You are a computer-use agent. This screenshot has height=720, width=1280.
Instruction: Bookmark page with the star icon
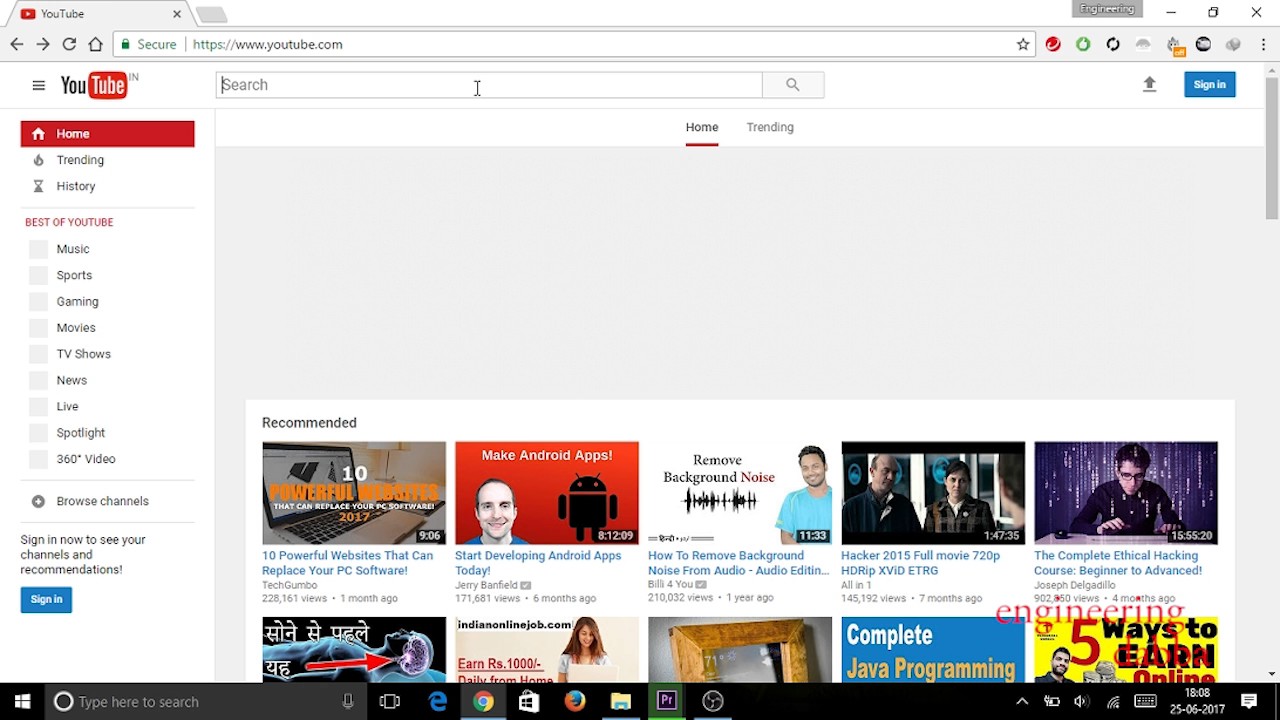point(1023,44)
